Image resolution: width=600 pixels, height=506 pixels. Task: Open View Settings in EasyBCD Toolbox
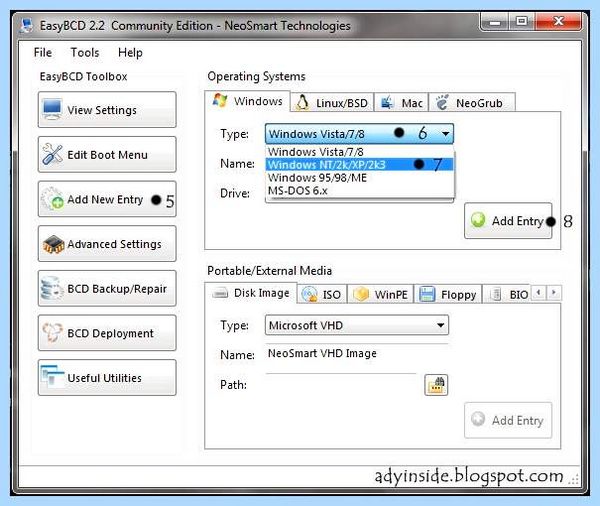[x=107, y=109]
